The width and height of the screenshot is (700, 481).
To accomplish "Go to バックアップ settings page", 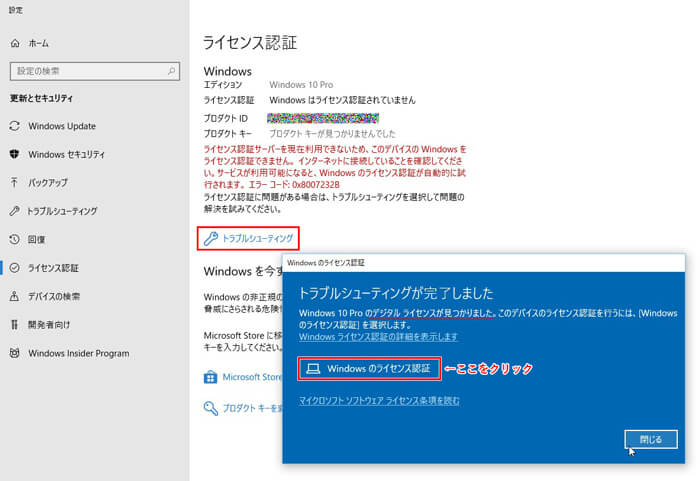I will point(94,182).
